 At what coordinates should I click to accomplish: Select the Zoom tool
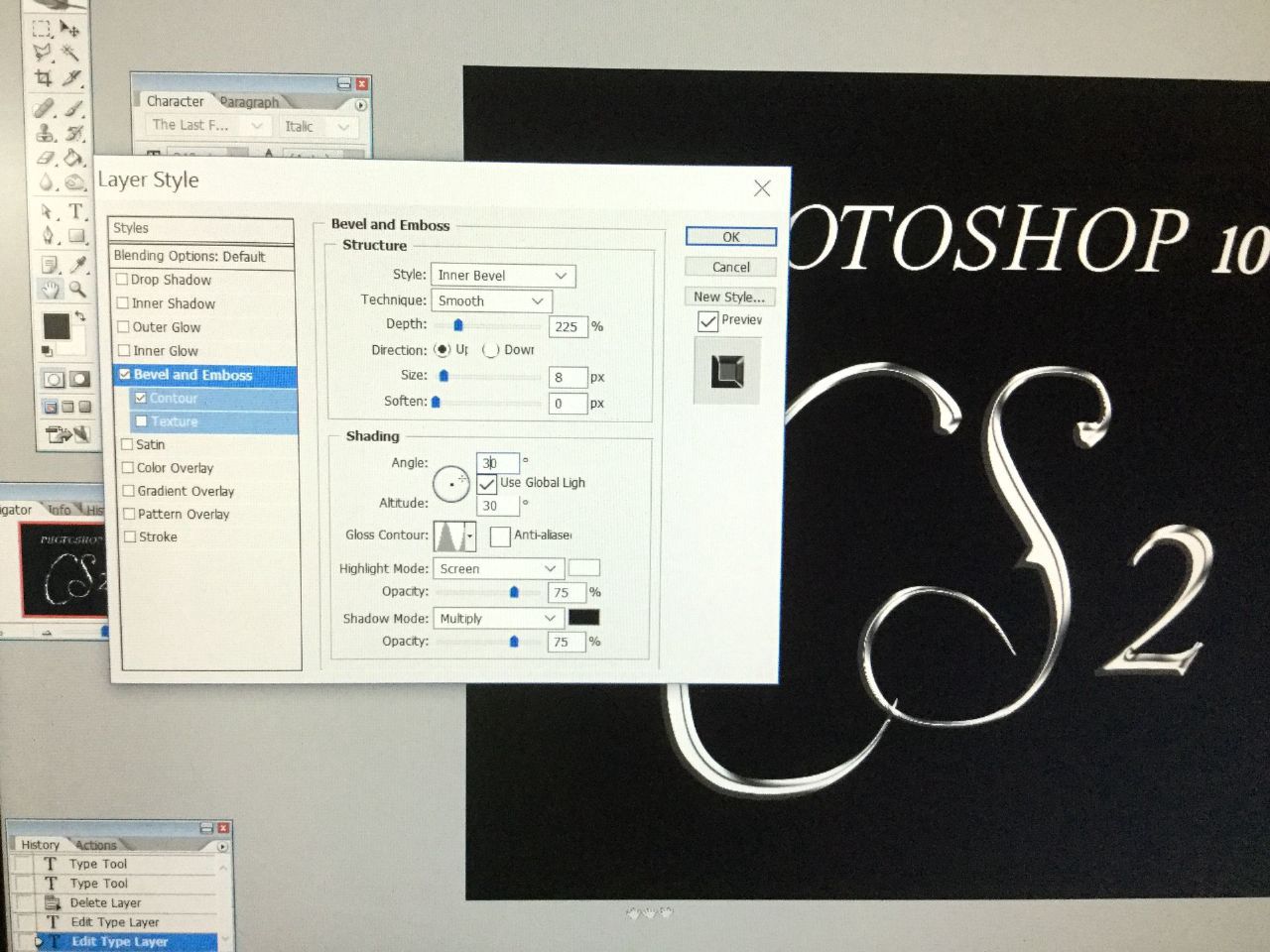click(78, 289)
